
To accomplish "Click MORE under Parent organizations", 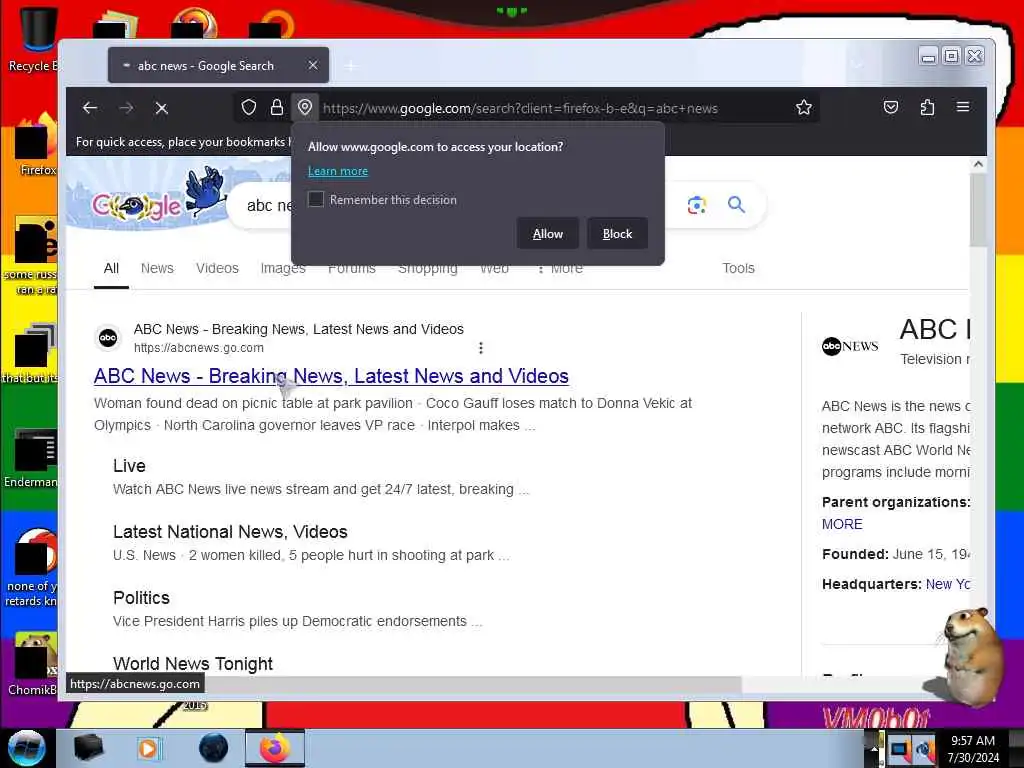I will click(x=842, y=524).
